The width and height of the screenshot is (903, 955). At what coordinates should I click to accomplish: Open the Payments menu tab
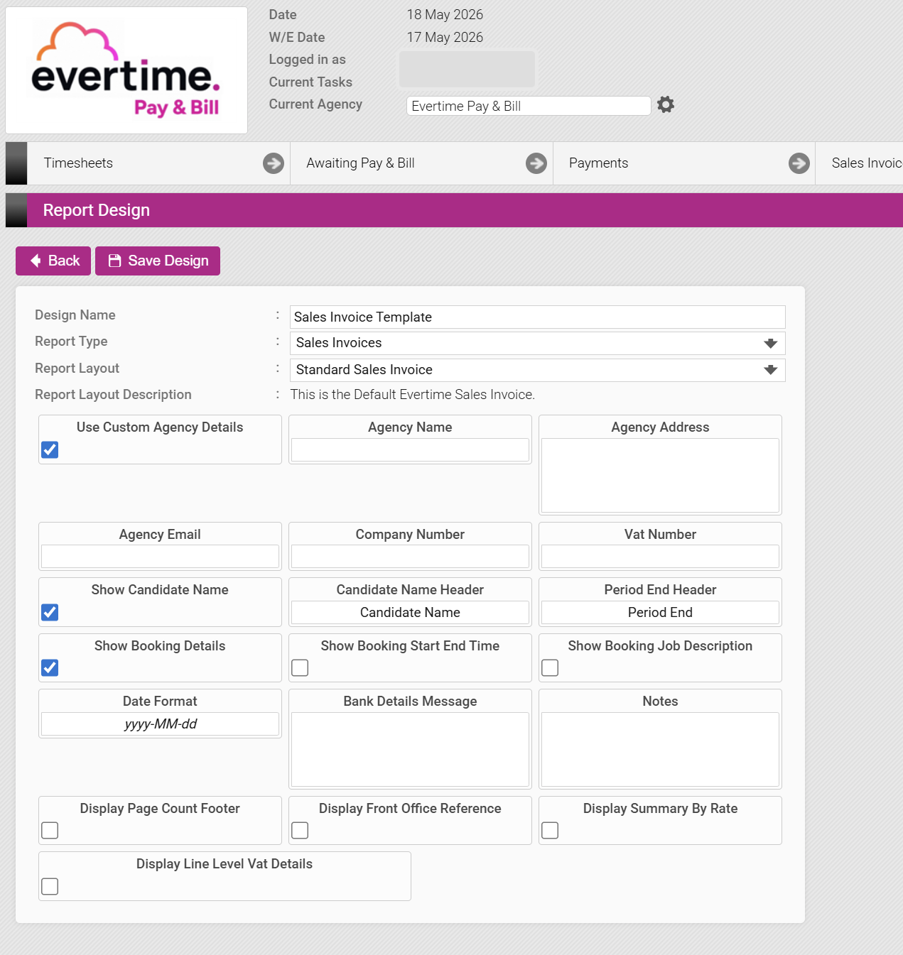(684, 163)
